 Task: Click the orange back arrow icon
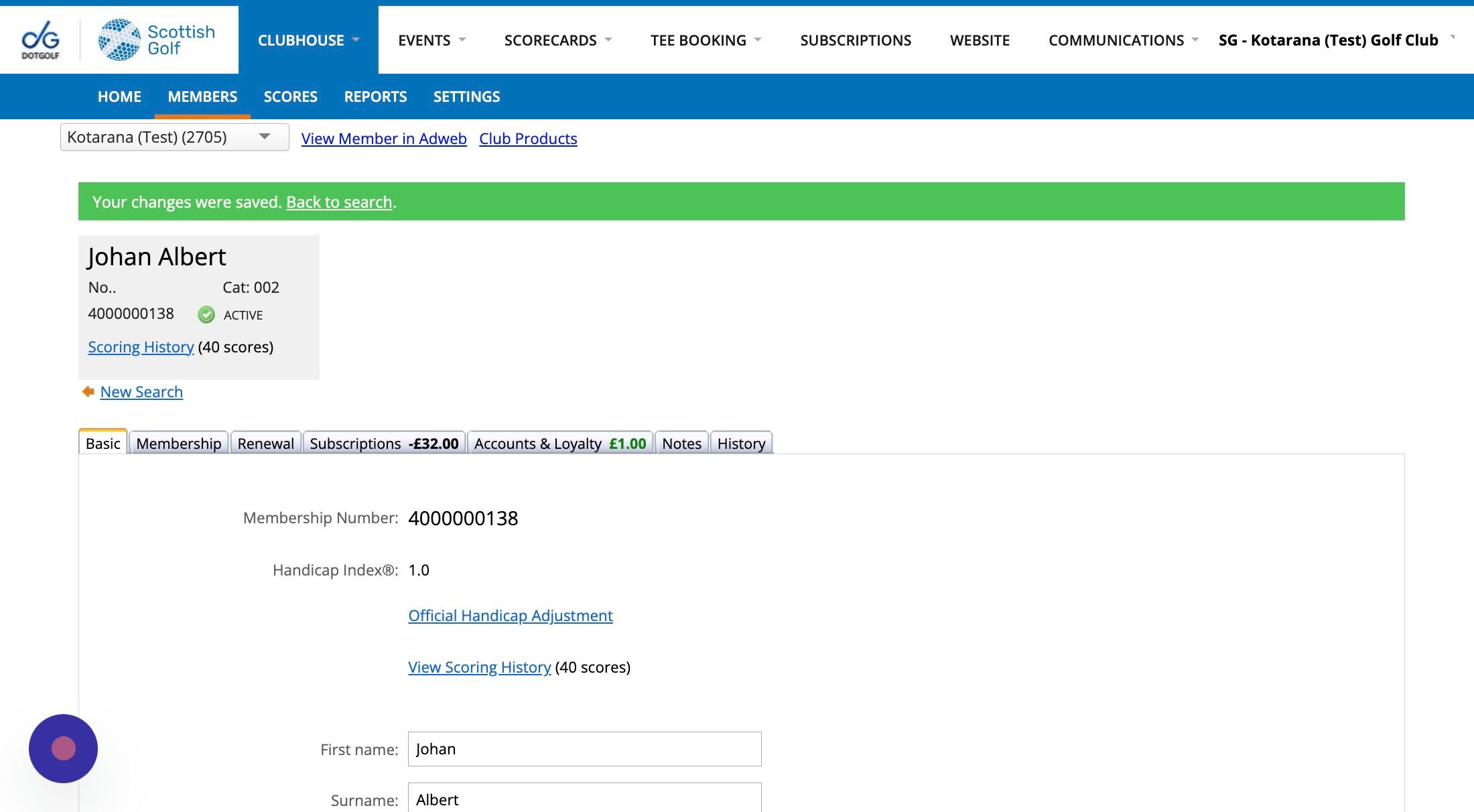pyautogui.click(x=88, y=392)
